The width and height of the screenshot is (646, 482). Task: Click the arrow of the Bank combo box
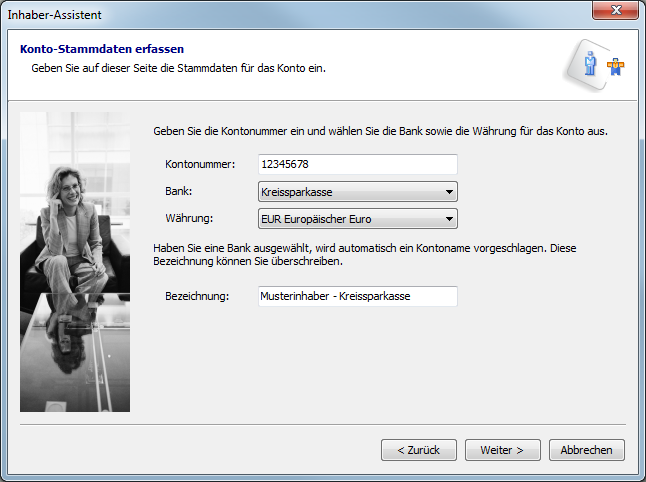(450, 192)
